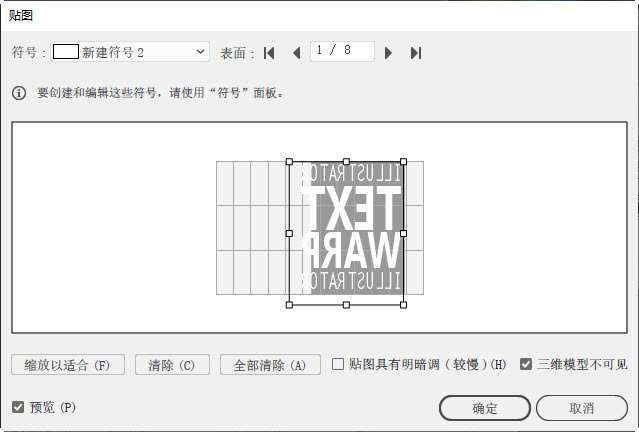Click the bottom-left handle of the artwork bounding box

point(289,305)
